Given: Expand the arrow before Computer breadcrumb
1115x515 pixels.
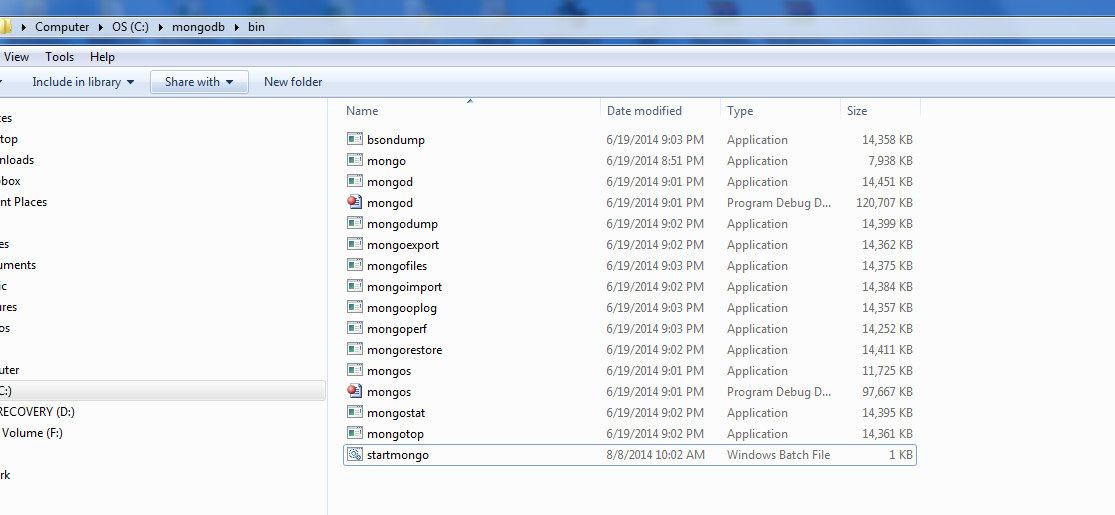Looking at the screenshot, I should [x=23, y=27].
